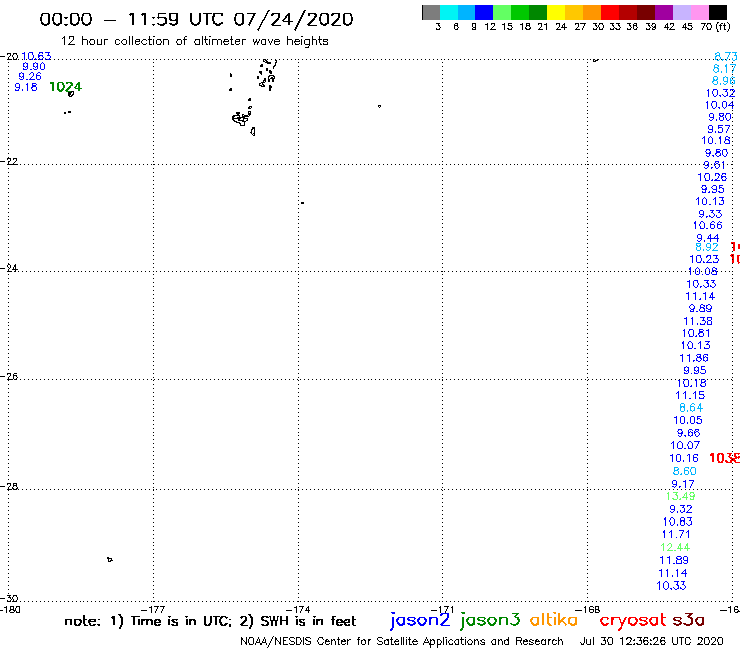
Task: Click the light blue value 8.92
Action: [x=706, y=247]
